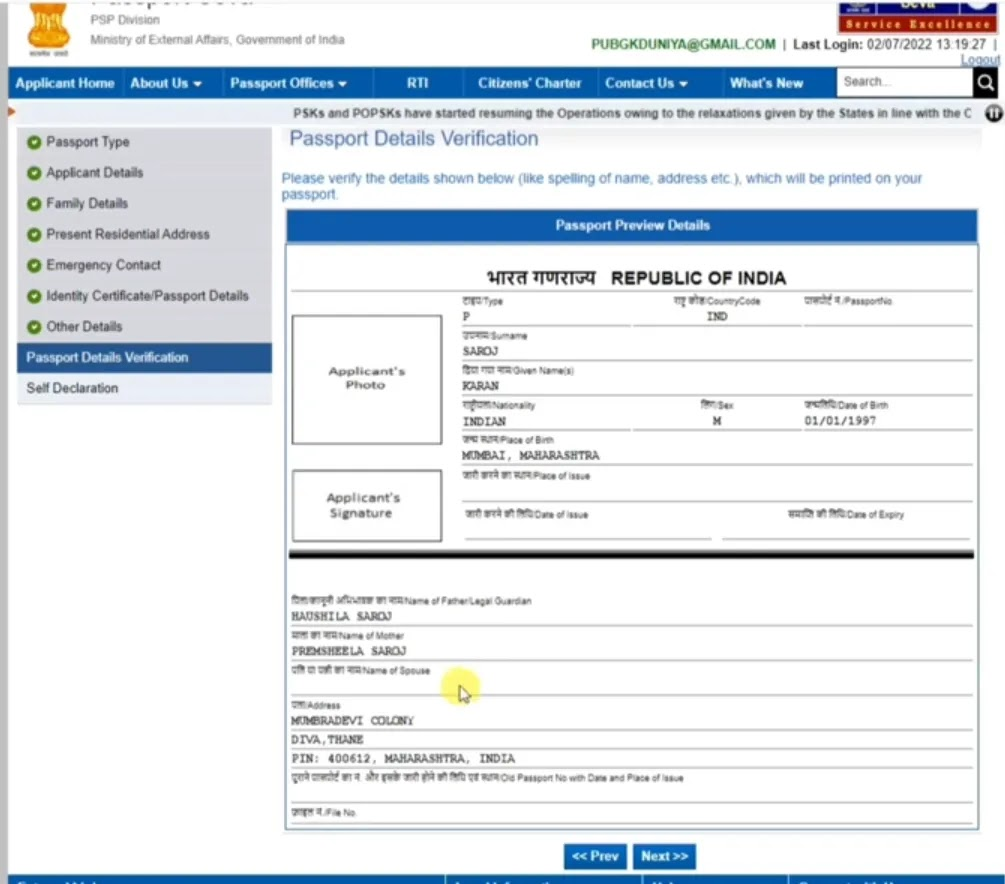
Task: Click the Next >> button
Action: point(664,856)
